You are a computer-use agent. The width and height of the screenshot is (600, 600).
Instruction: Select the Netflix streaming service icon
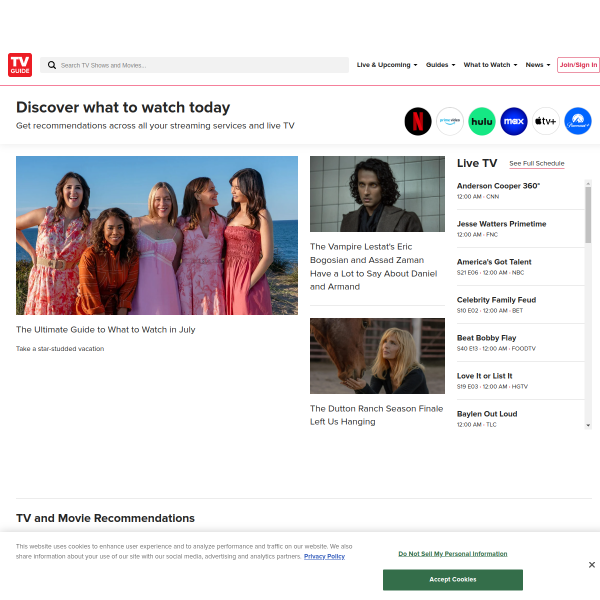click(x=418, y=121)
